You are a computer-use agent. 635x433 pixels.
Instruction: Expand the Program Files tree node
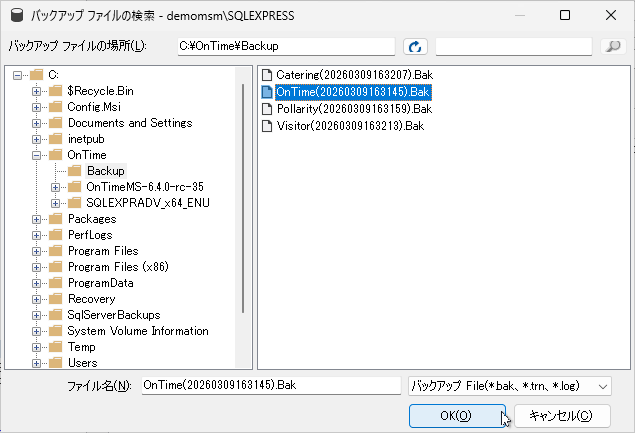click(37, 251)
